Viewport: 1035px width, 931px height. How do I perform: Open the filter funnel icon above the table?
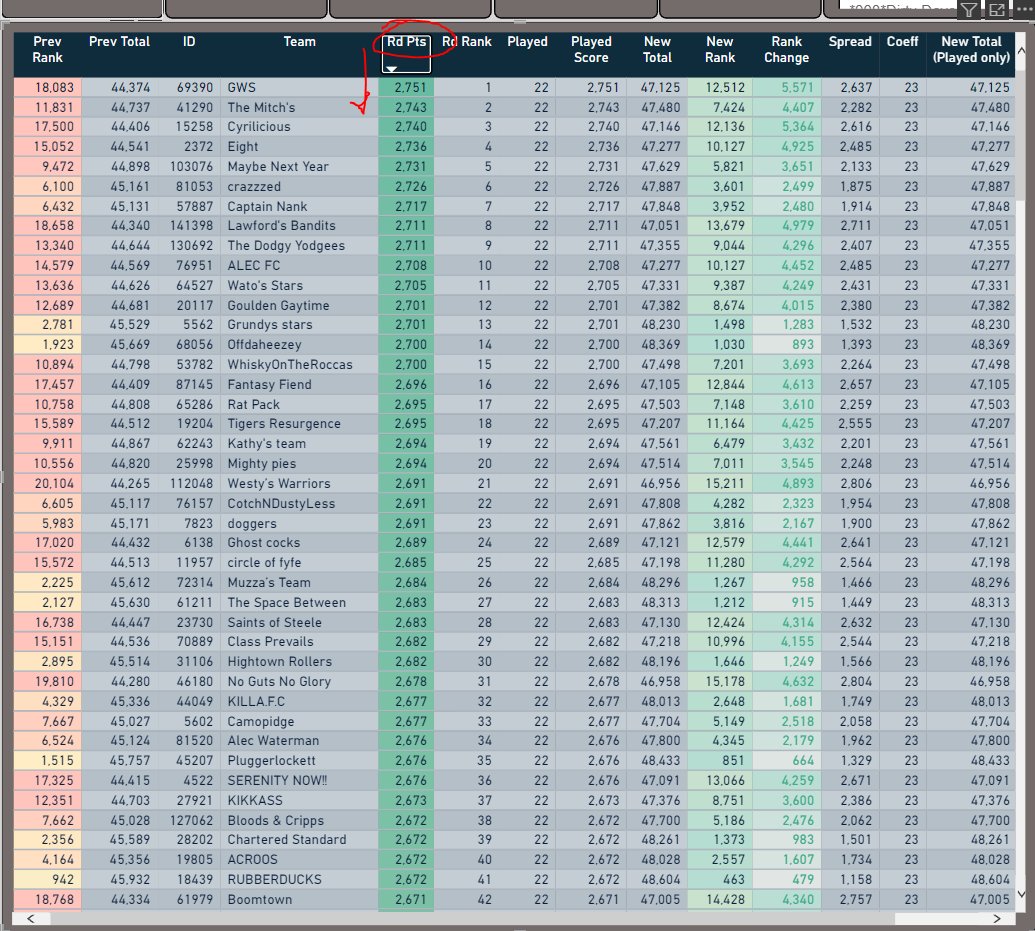[969, 10]
